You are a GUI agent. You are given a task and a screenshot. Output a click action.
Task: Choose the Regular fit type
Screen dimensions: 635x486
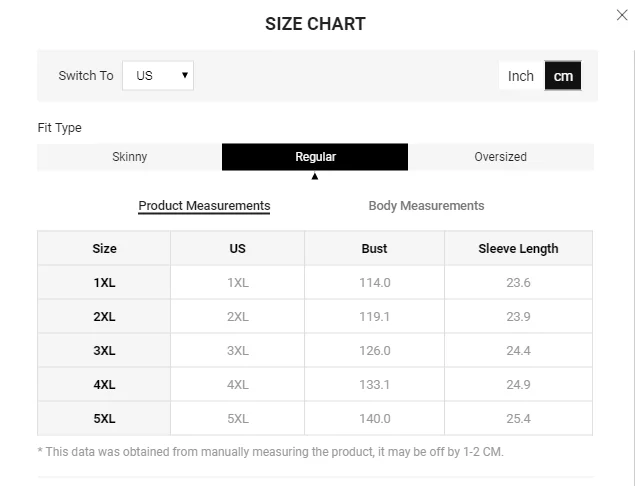pos(315,157)
